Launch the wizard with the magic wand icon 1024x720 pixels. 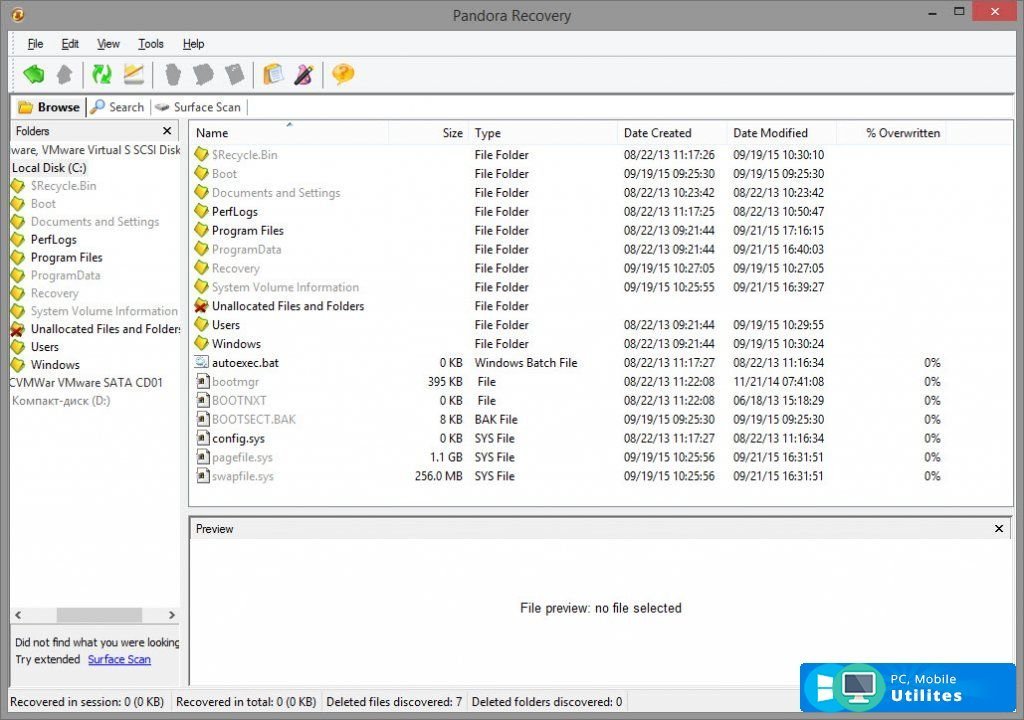[x=304, y=74]
